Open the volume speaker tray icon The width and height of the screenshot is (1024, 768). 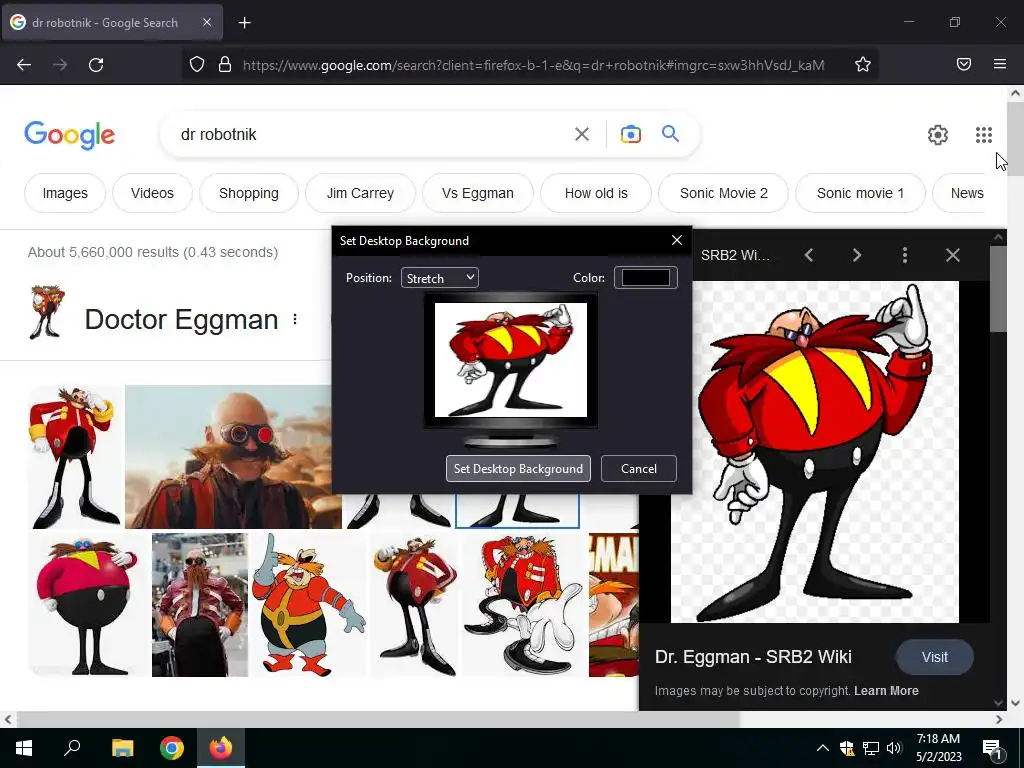(894, 748)
